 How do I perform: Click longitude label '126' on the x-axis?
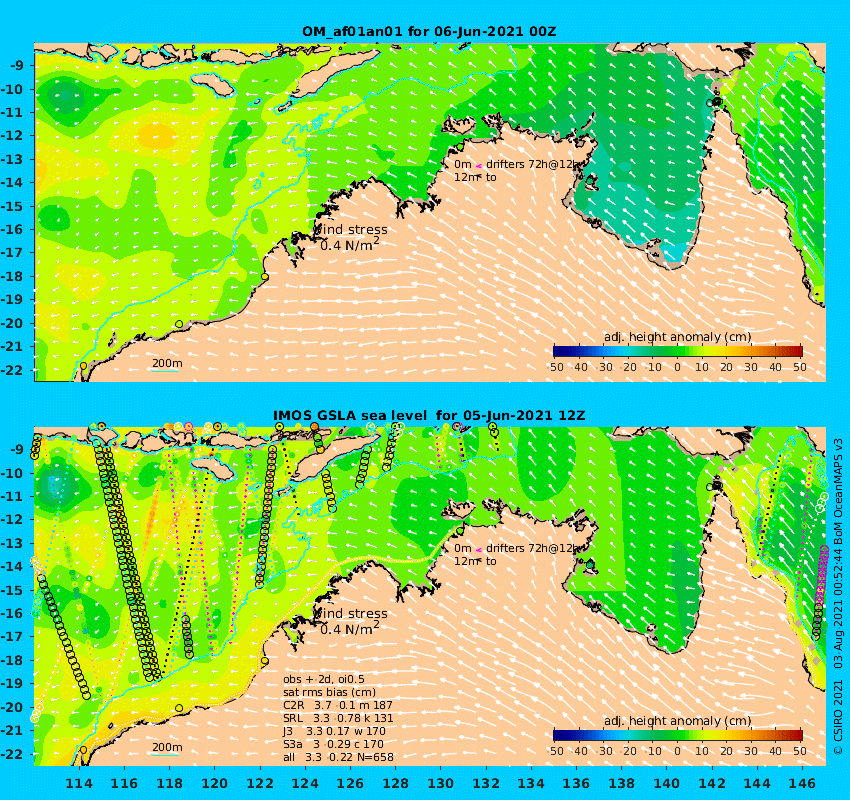click(x=350, y=783)
